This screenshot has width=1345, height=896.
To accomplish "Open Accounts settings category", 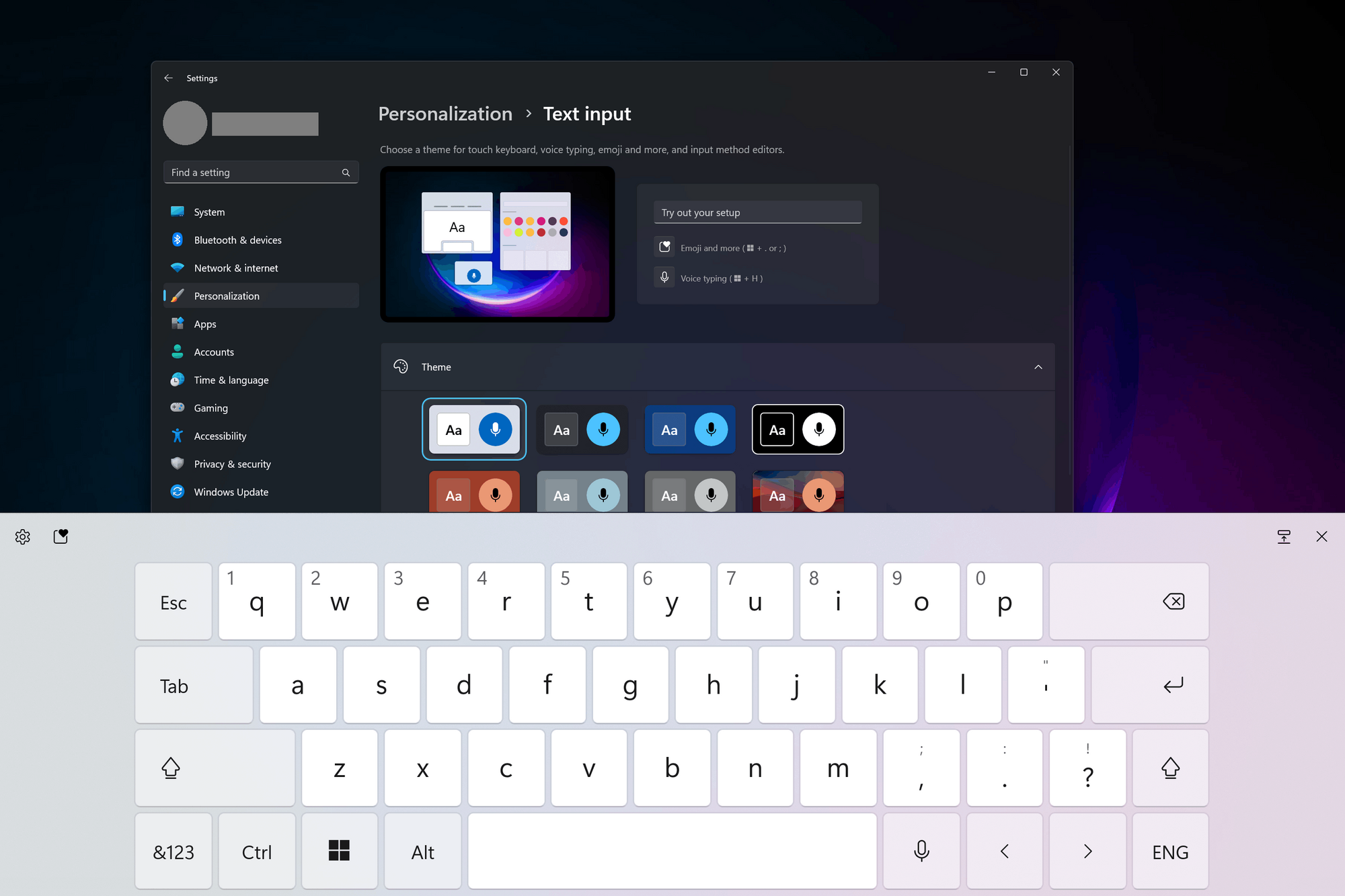I will pos(261,352).
